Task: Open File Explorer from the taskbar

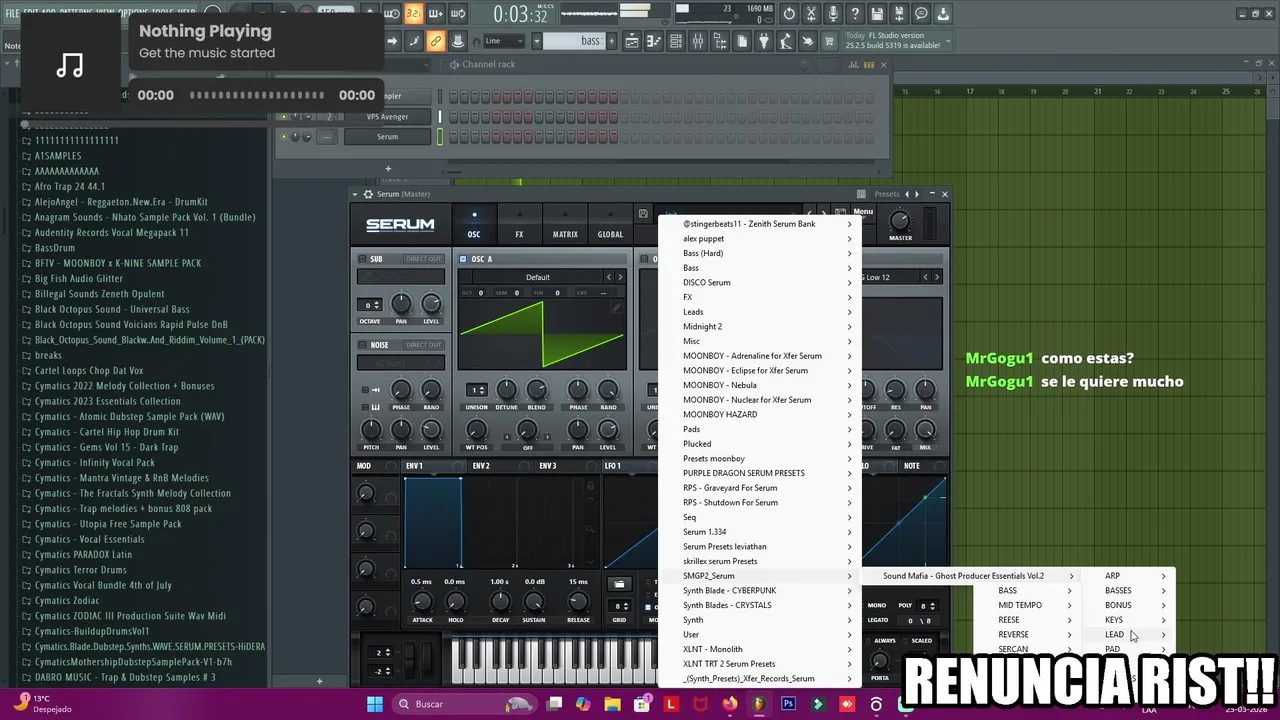Action: (x=612, y=704)
